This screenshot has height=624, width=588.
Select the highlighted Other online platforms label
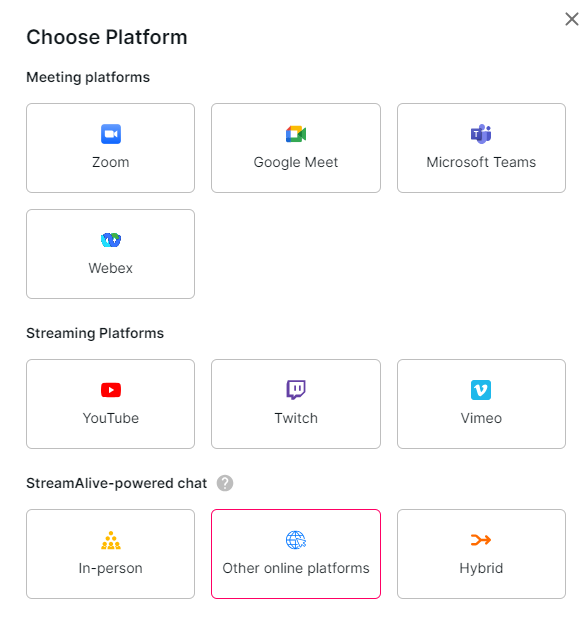pyautogui.click(x=296, y=568)
